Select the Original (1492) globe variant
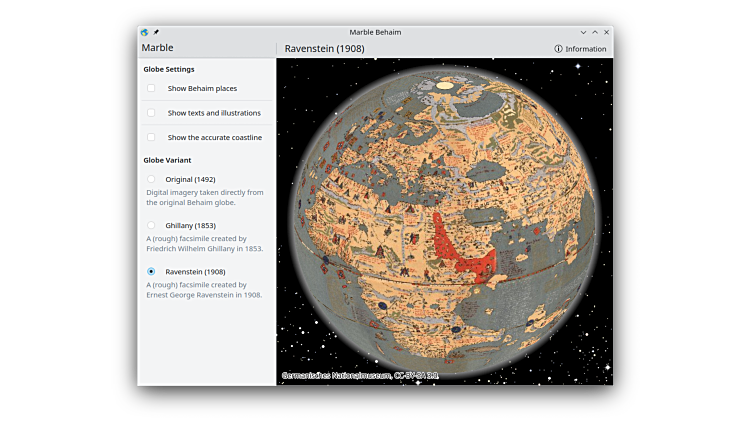752x423 pixels. pos(151,179)
